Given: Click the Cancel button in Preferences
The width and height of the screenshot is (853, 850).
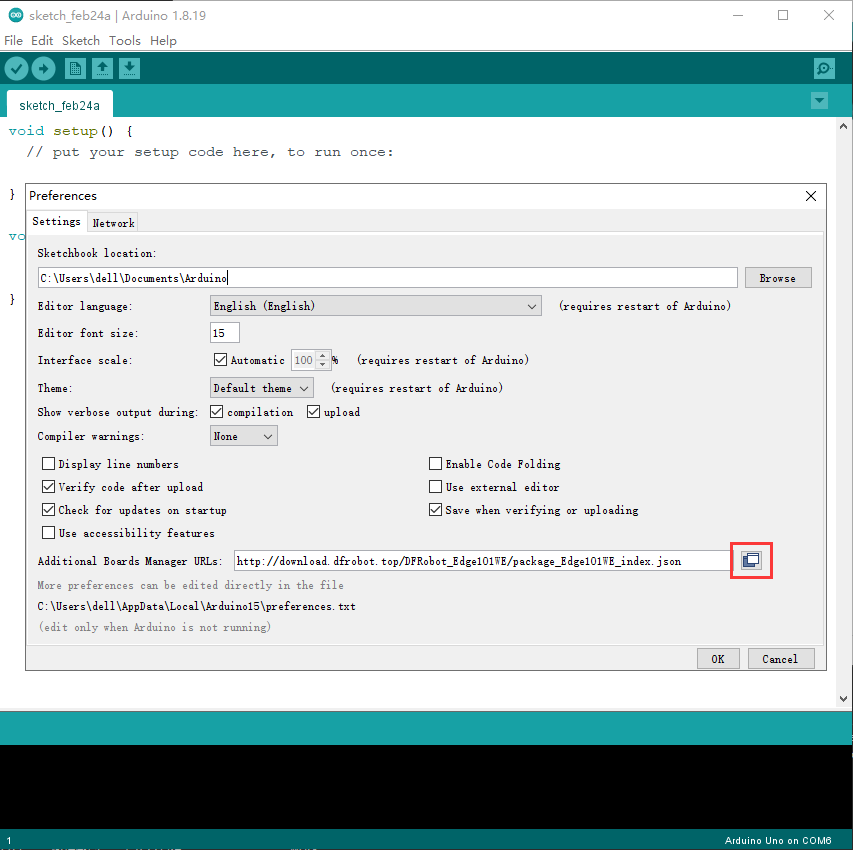Looking at the screenshot, I should pos(781,659).
